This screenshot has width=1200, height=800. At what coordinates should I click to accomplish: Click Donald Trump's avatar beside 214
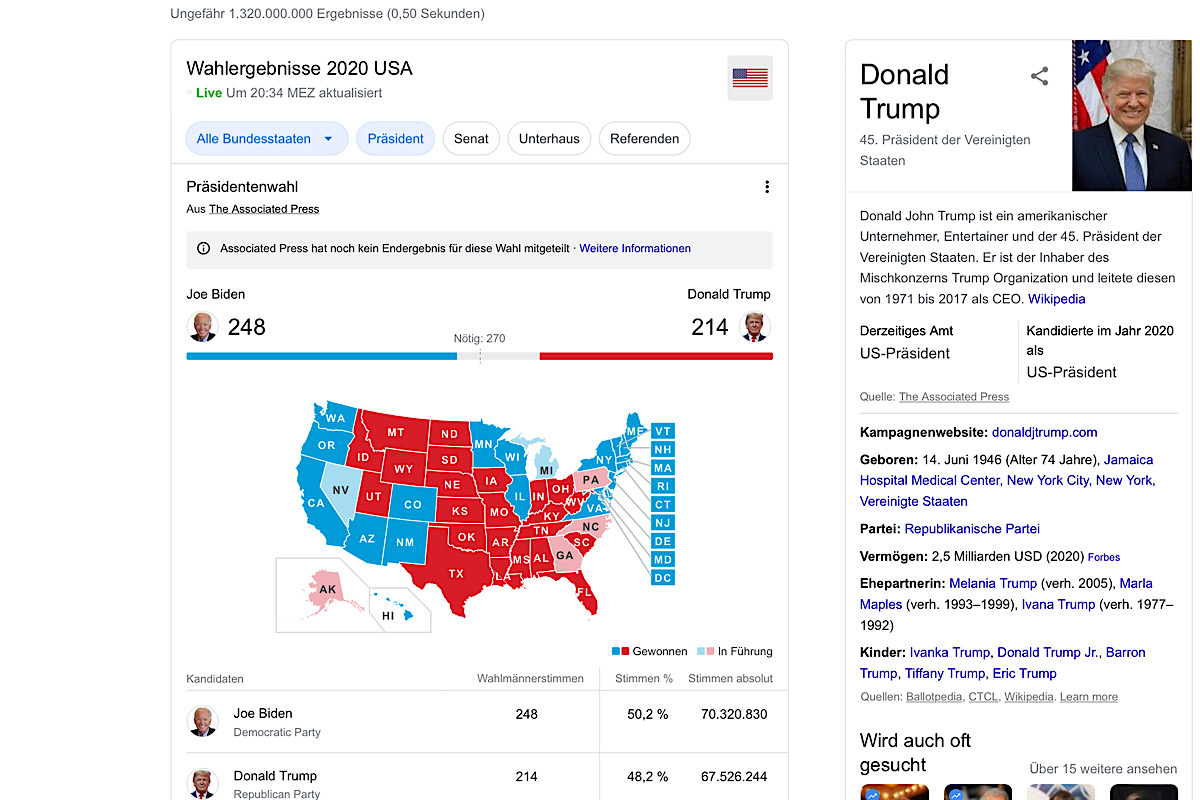coord(755,327)
